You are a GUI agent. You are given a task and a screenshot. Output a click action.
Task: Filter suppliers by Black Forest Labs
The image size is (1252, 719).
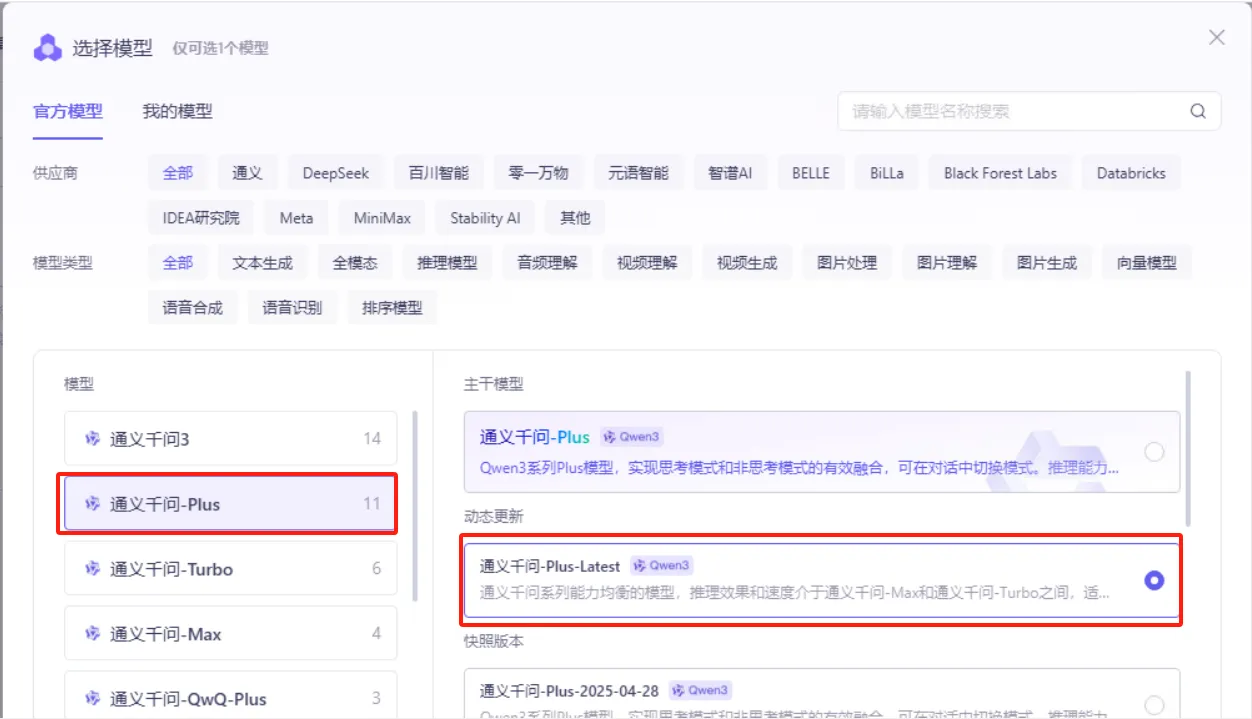[x=1000, y=173]
